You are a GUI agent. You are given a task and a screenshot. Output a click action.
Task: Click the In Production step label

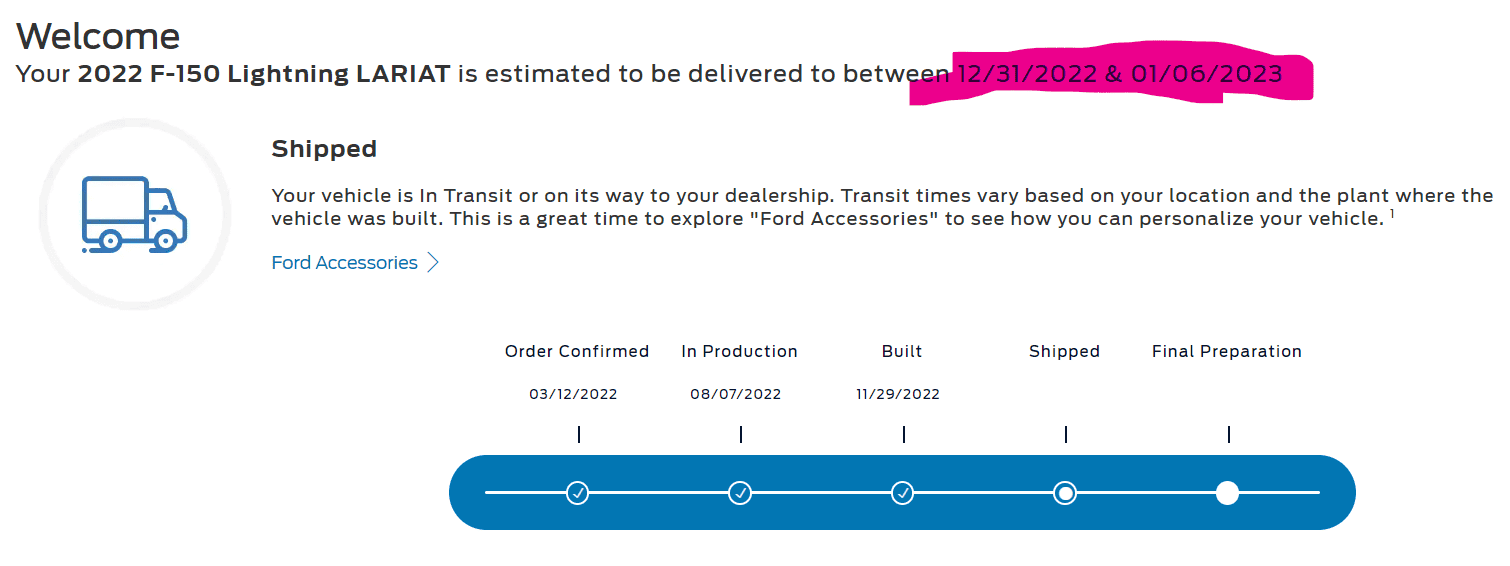pos(740,352)
